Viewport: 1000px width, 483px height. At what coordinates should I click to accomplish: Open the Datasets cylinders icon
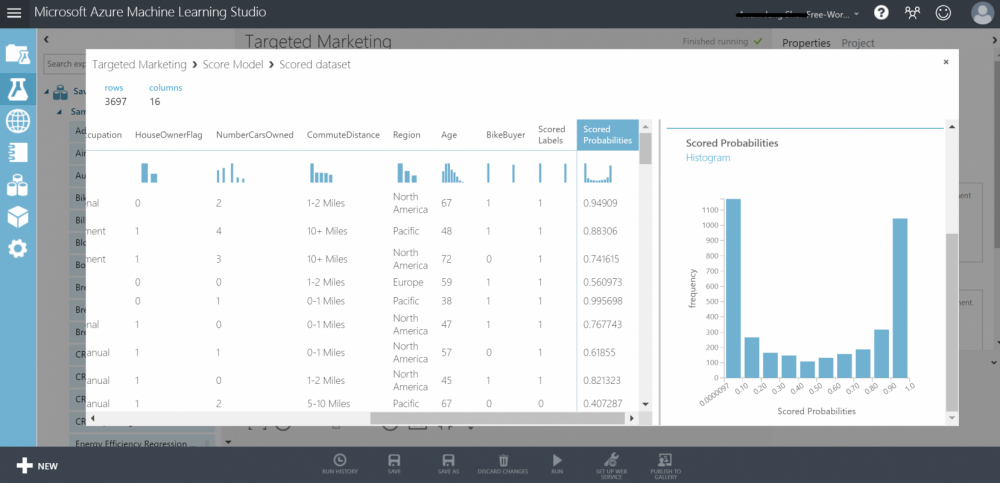tap(18, 185)
